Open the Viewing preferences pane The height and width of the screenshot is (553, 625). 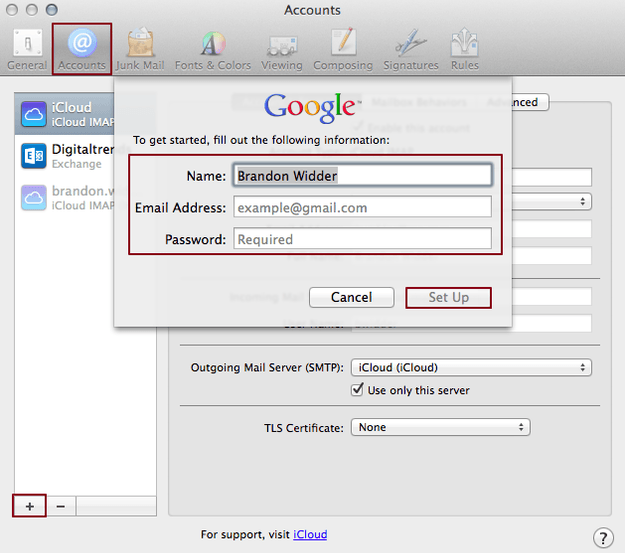click(x=282, y=50)
